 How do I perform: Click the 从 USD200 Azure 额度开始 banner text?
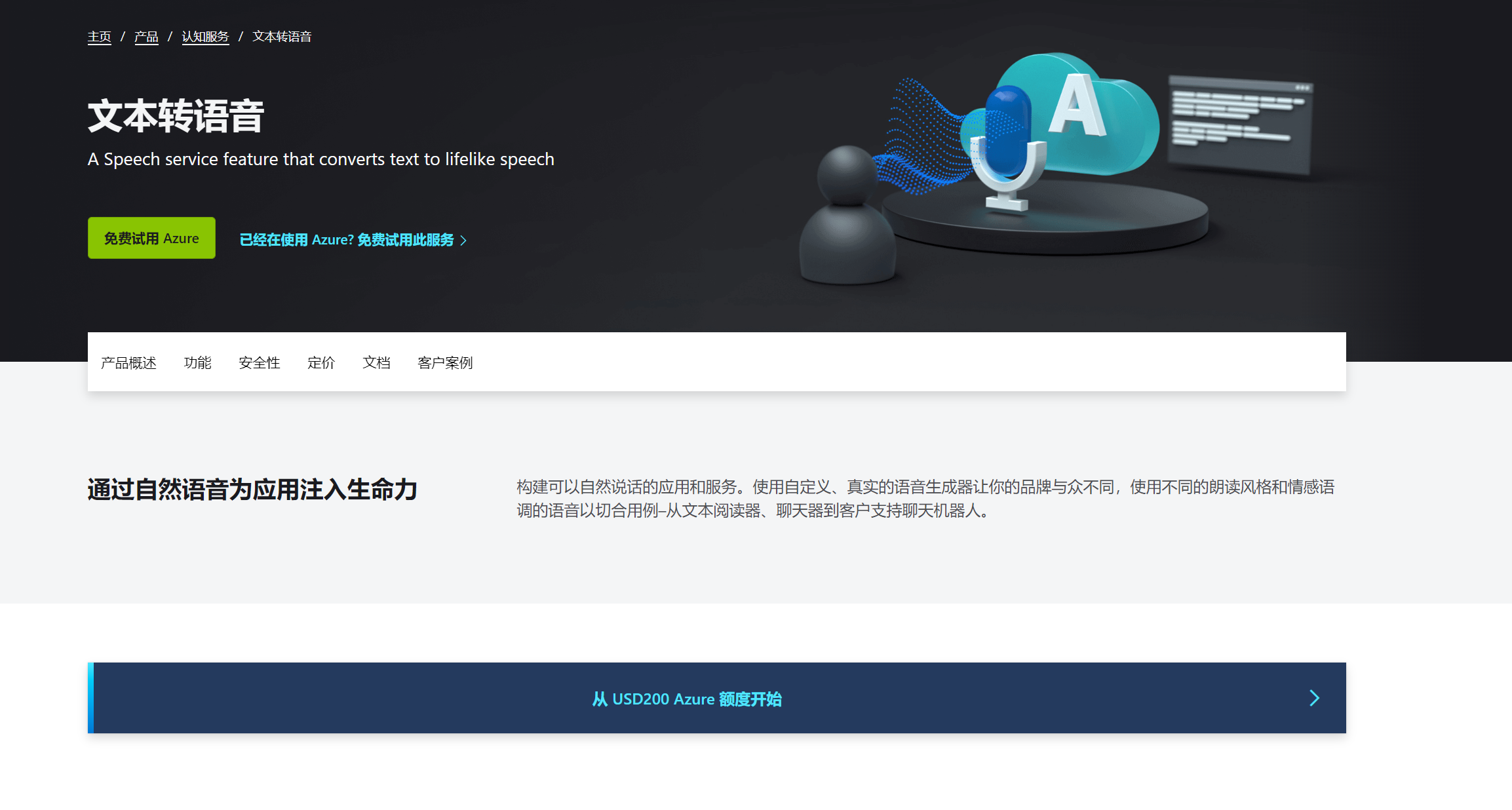click(x=687, y=699)
